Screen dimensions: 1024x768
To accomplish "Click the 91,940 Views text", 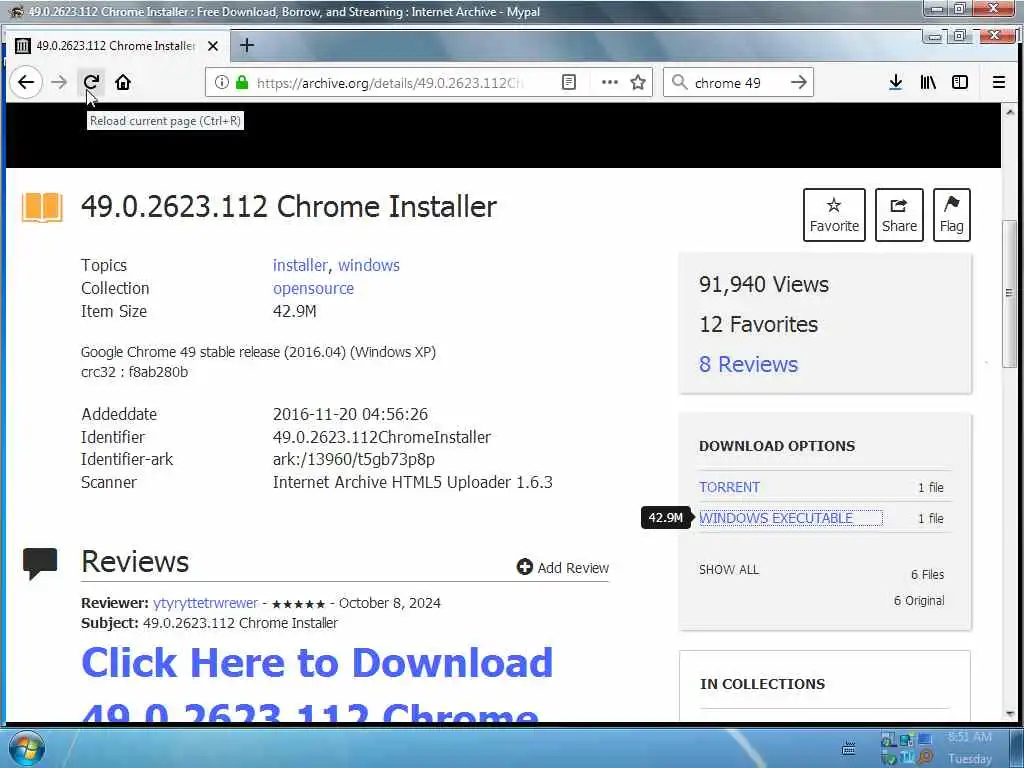I will 763,284.
